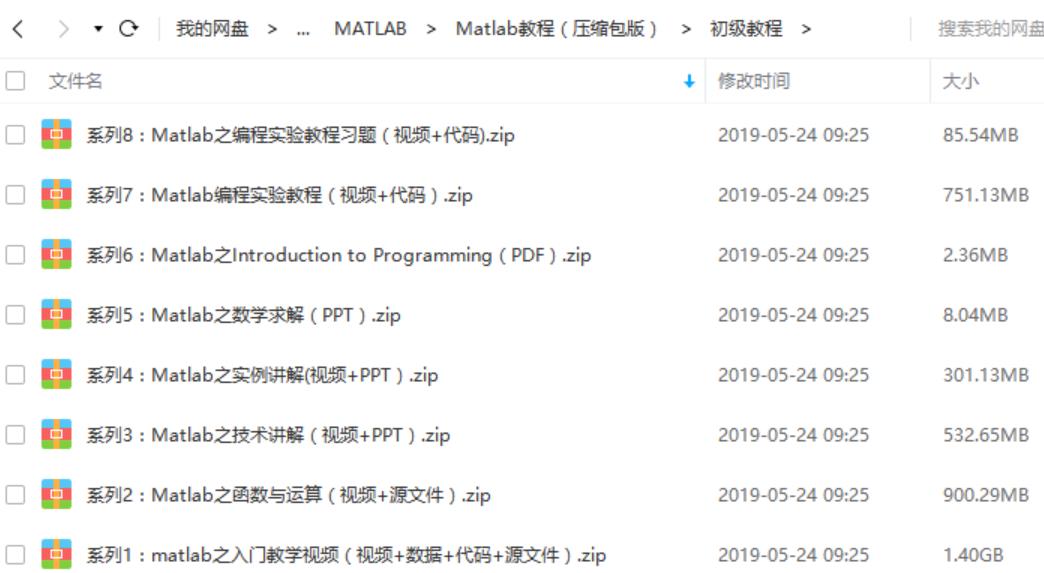Go forward with the right arrow

click(x=63, y=29)
